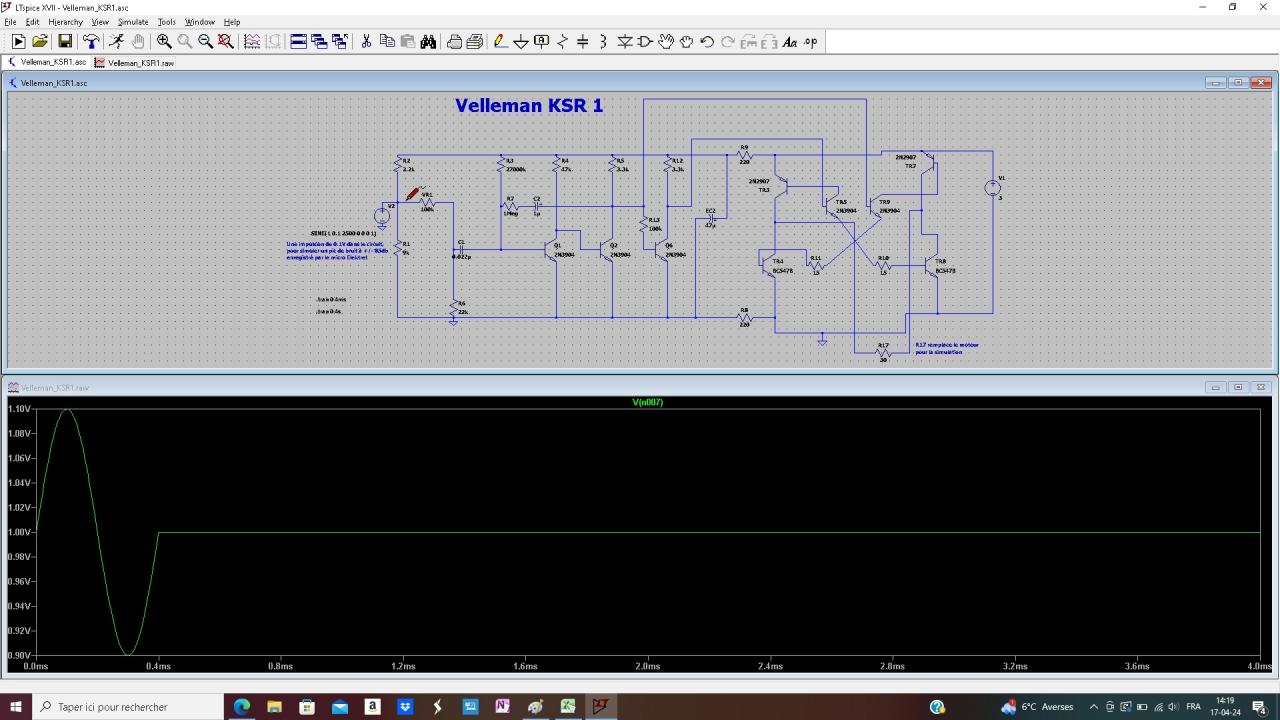Tile the windows using the toolbar icon
This screenshot has height=720, width=1280.
click(x=298, y=41)
